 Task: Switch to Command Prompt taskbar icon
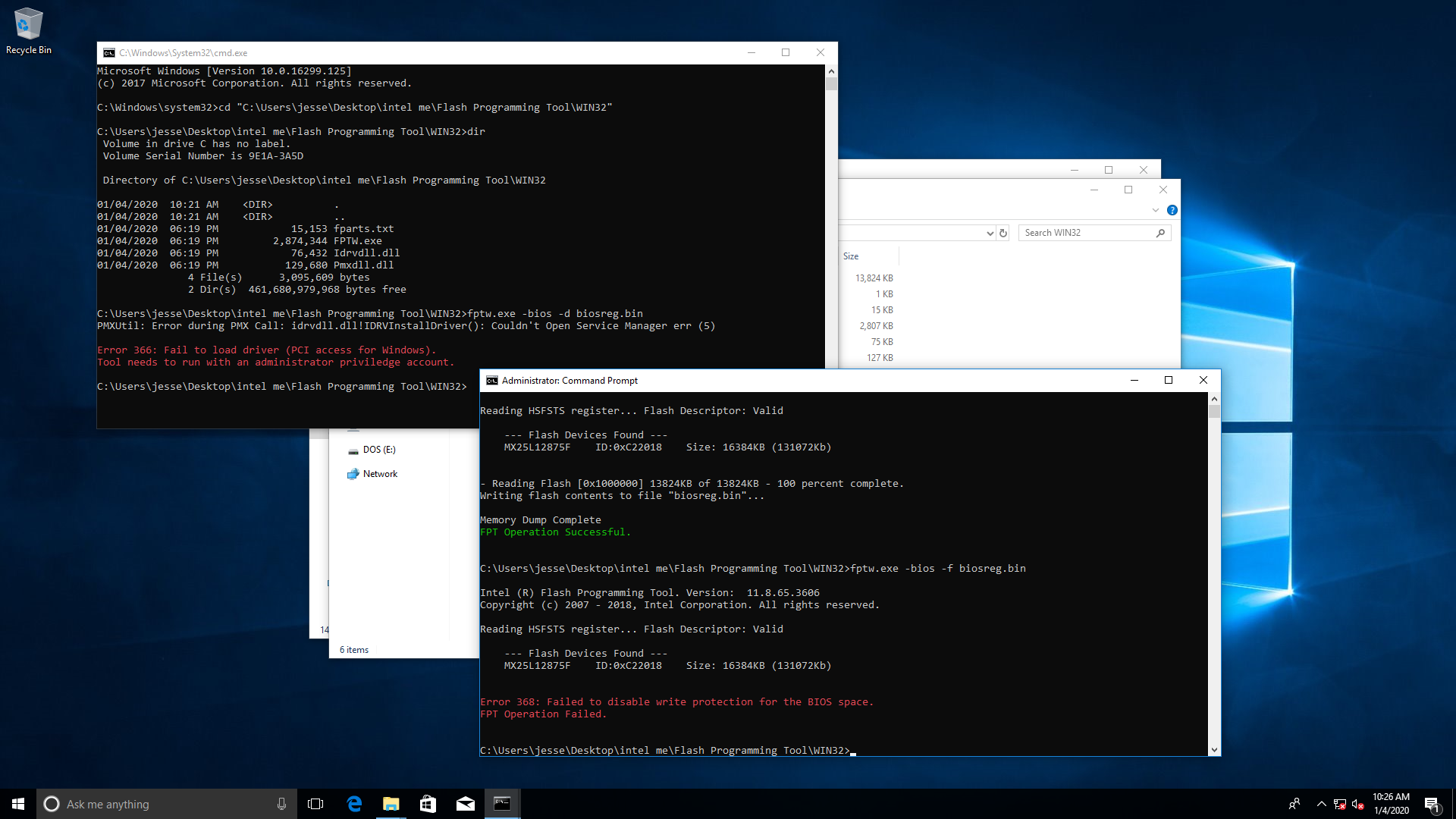[x=502, y=804]
